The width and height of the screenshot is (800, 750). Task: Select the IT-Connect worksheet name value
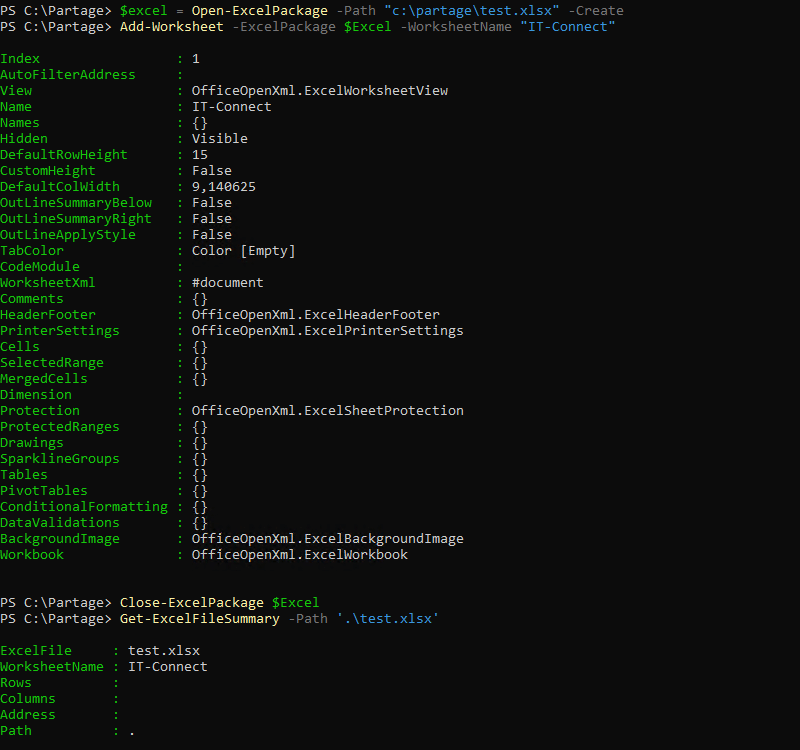[x=566, y=26]
